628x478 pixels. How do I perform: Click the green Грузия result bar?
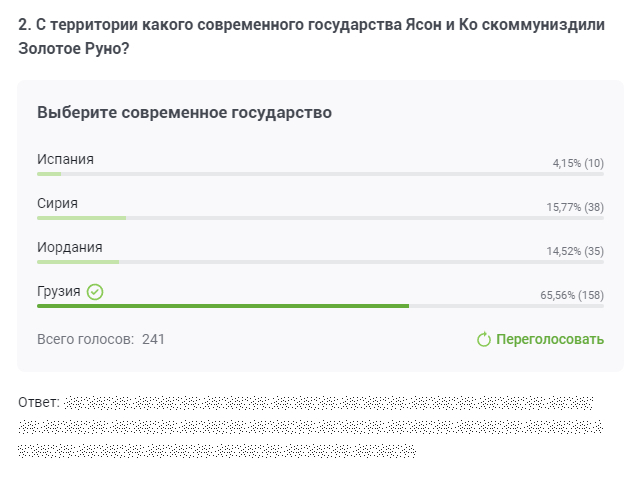click(x=223, y=306)
